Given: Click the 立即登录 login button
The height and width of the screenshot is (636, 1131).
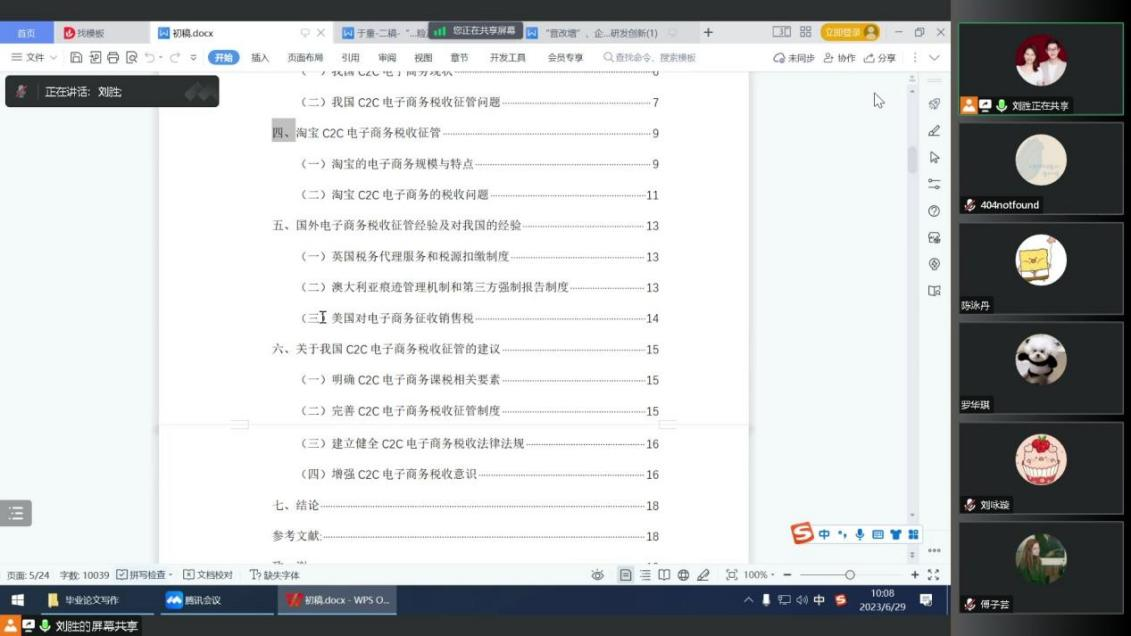Looking at the screenshot, I should point(849,33).
